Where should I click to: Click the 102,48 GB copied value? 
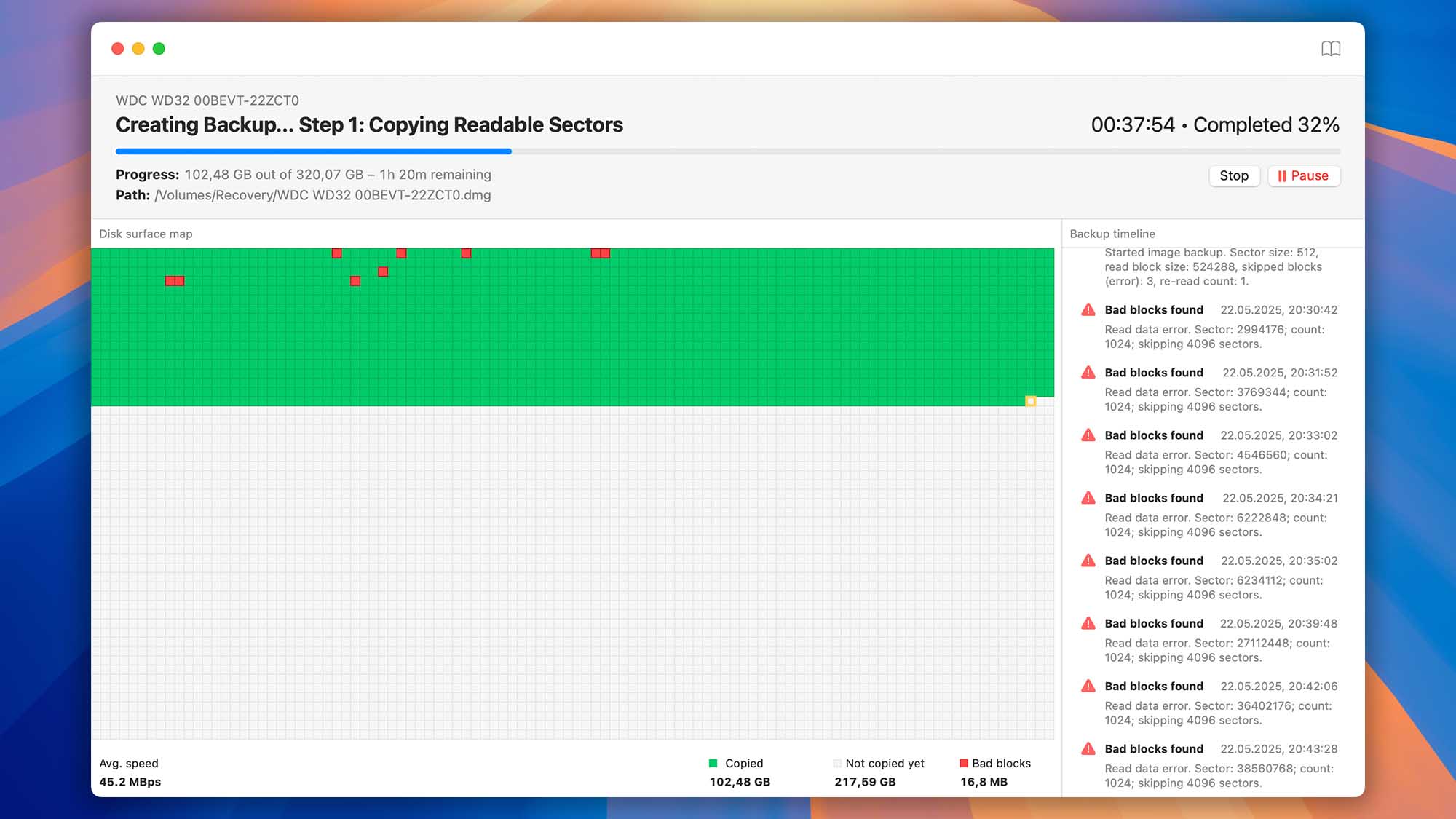click(740, 782)
